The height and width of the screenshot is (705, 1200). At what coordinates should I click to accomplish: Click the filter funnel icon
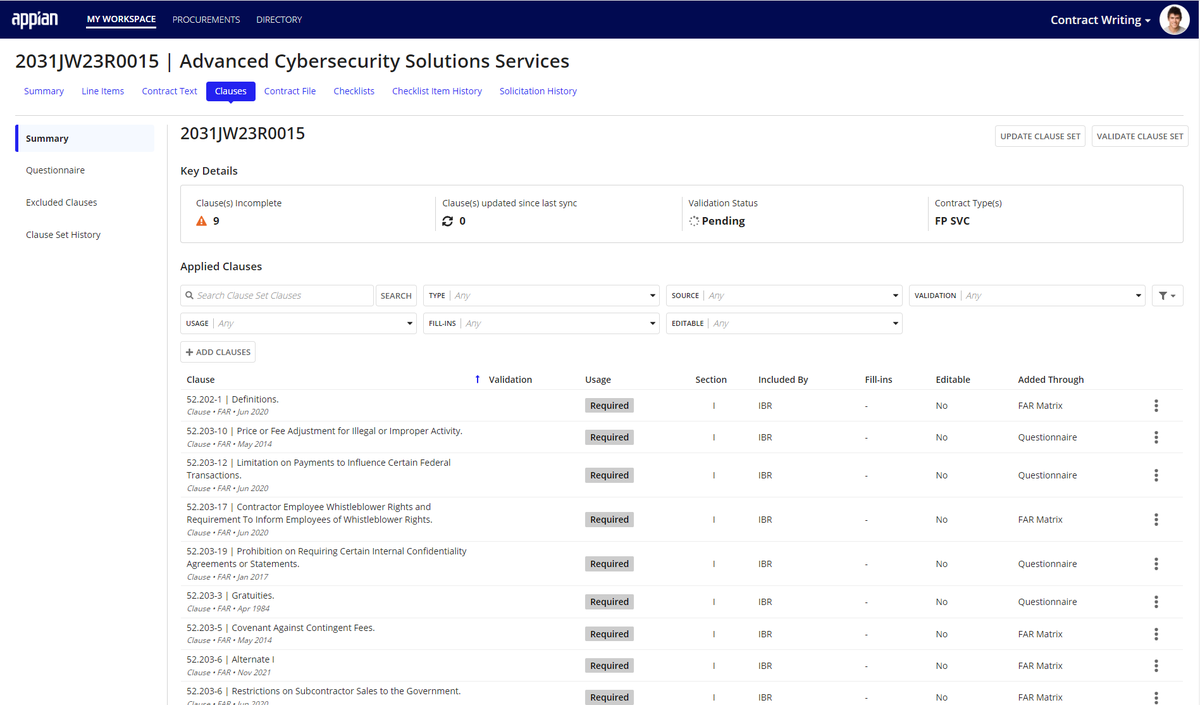pos(1166,296)
